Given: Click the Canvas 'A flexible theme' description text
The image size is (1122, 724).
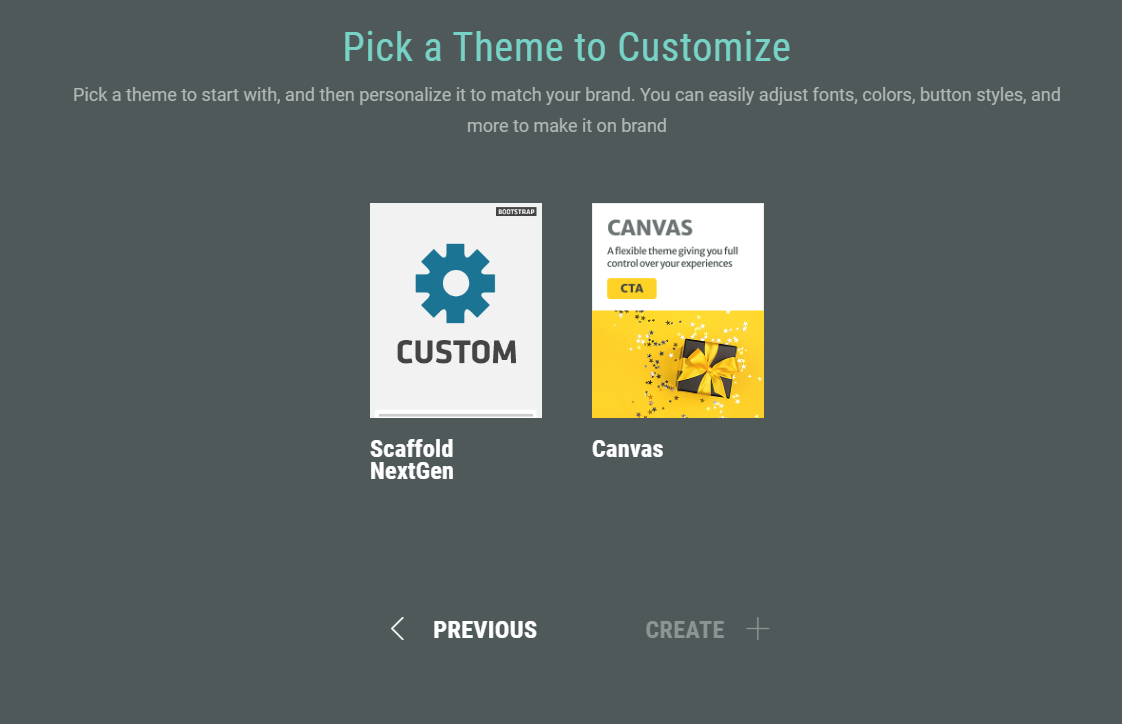Looking at the screenshot, I should 670,257.
